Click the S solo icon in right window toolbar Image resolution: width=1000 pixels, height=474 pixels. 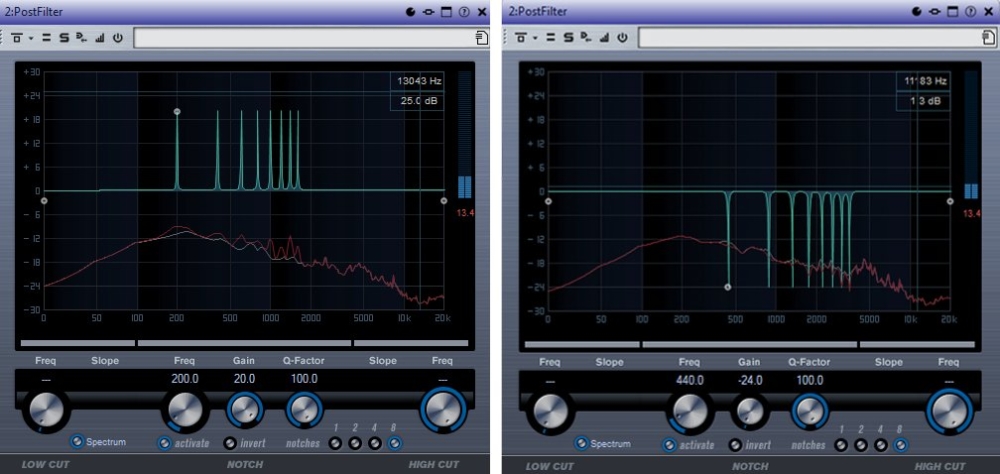[569, 38]
